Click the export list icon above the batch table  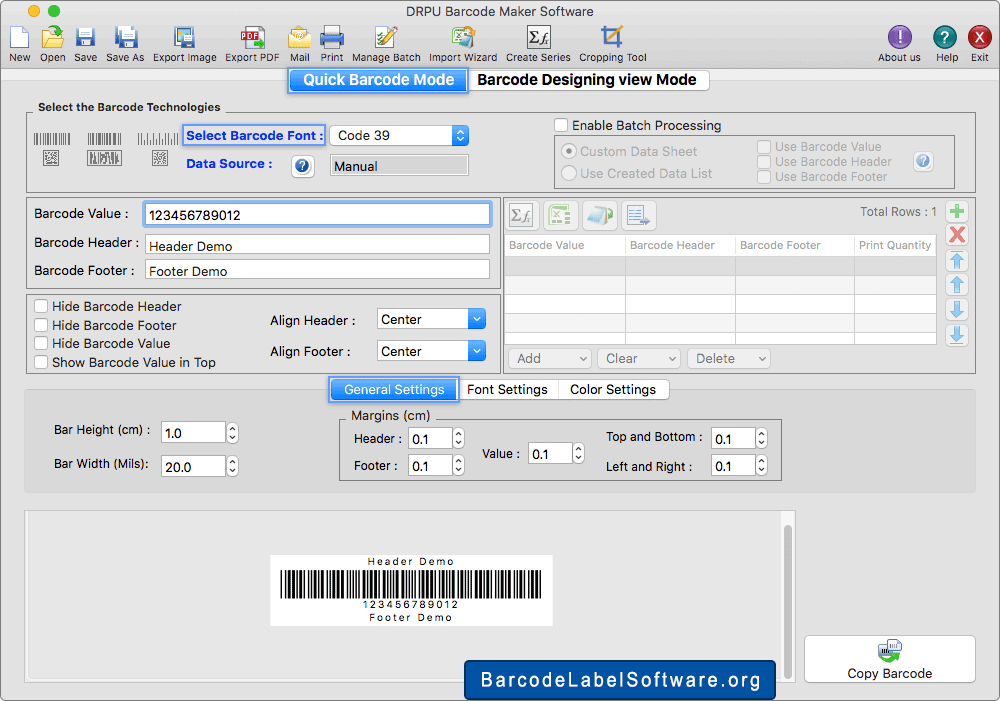[x=638, y=216]
